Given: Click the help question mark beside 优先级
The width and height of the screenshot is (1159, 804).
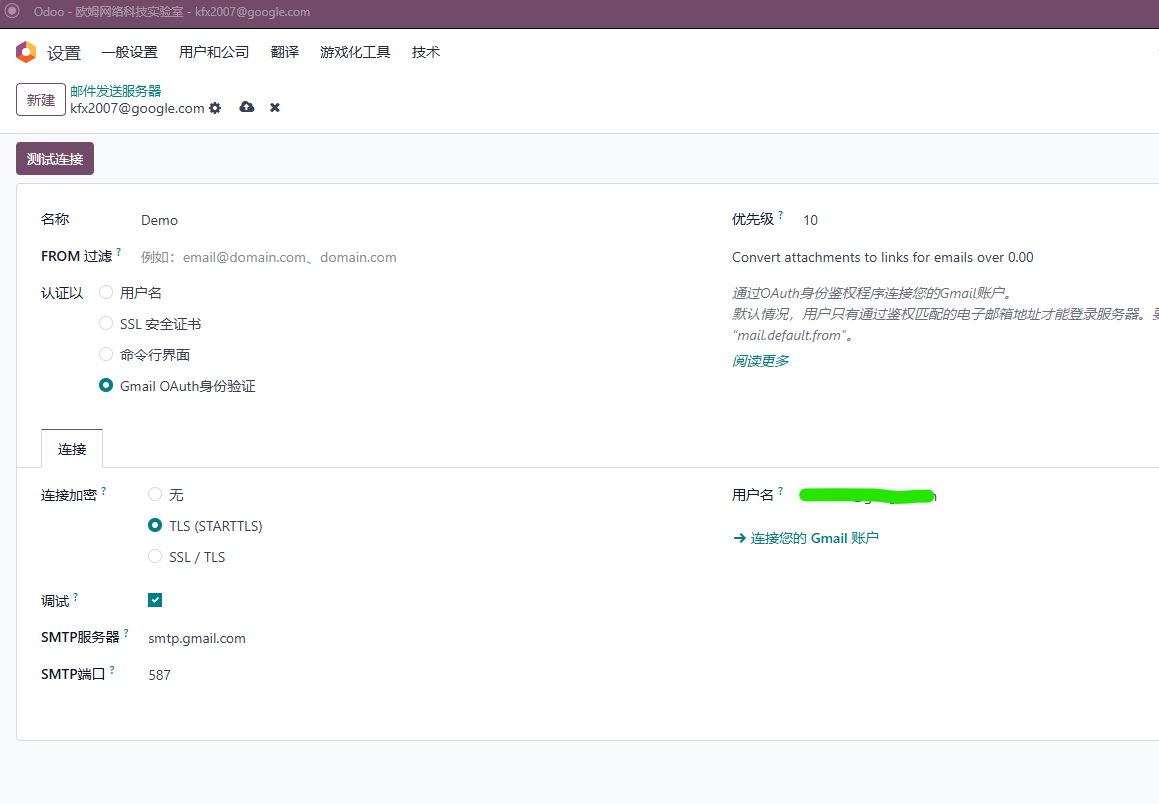Looking at the screenshot, I should pos(781,215).
